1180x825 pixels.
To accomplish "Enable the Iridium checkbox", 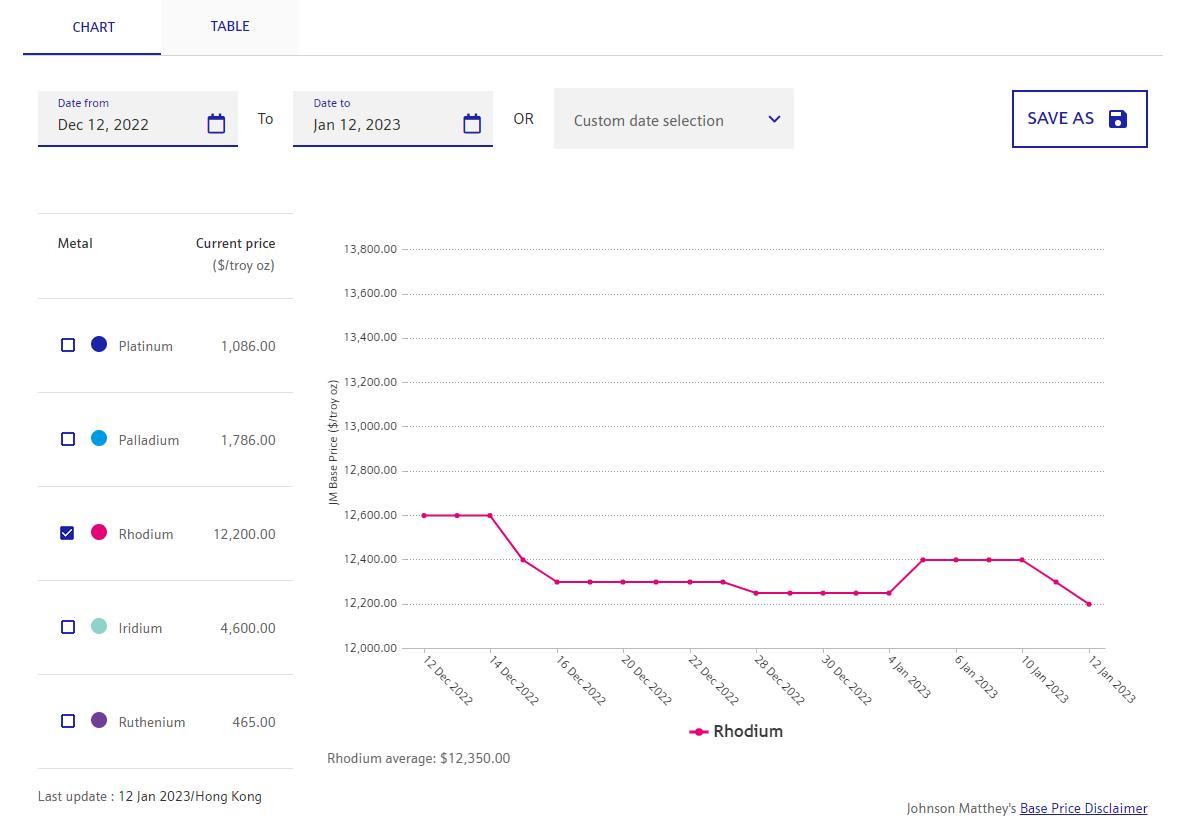I will click(x=68, y=627).
